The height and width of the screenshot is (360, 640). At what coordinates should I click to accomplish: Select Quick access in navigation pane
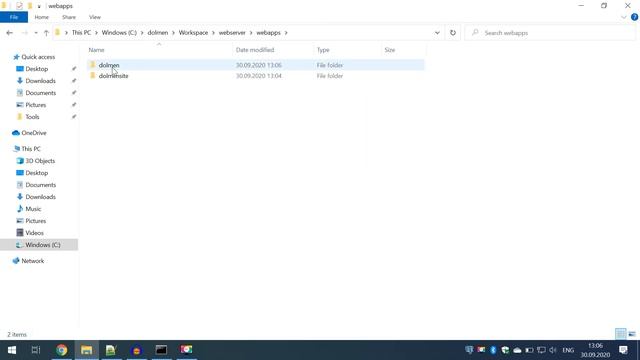38,57
